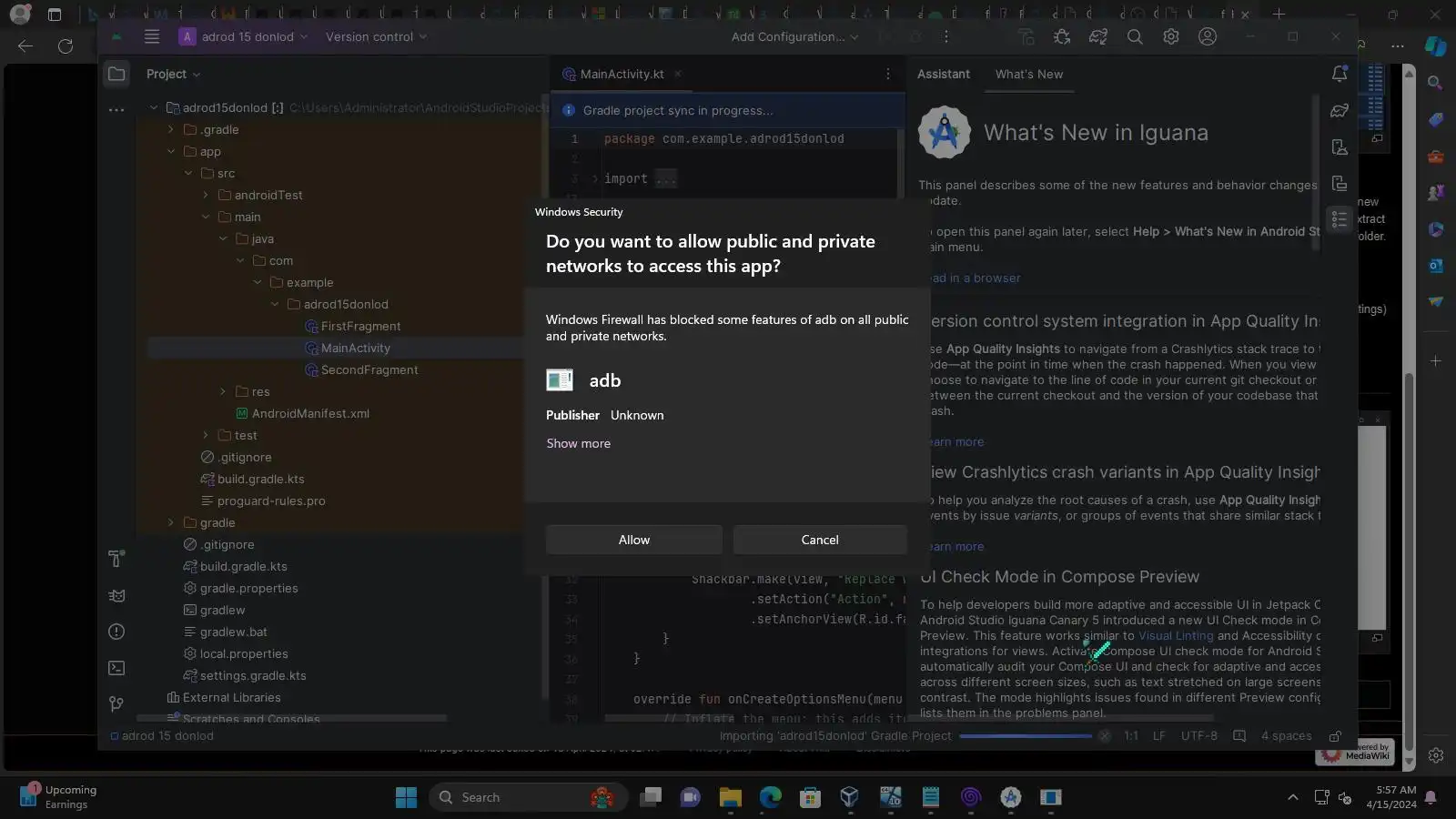Click the account profile icon in Android Studio
1456x819 pixels.
(x=1208, y=36)
